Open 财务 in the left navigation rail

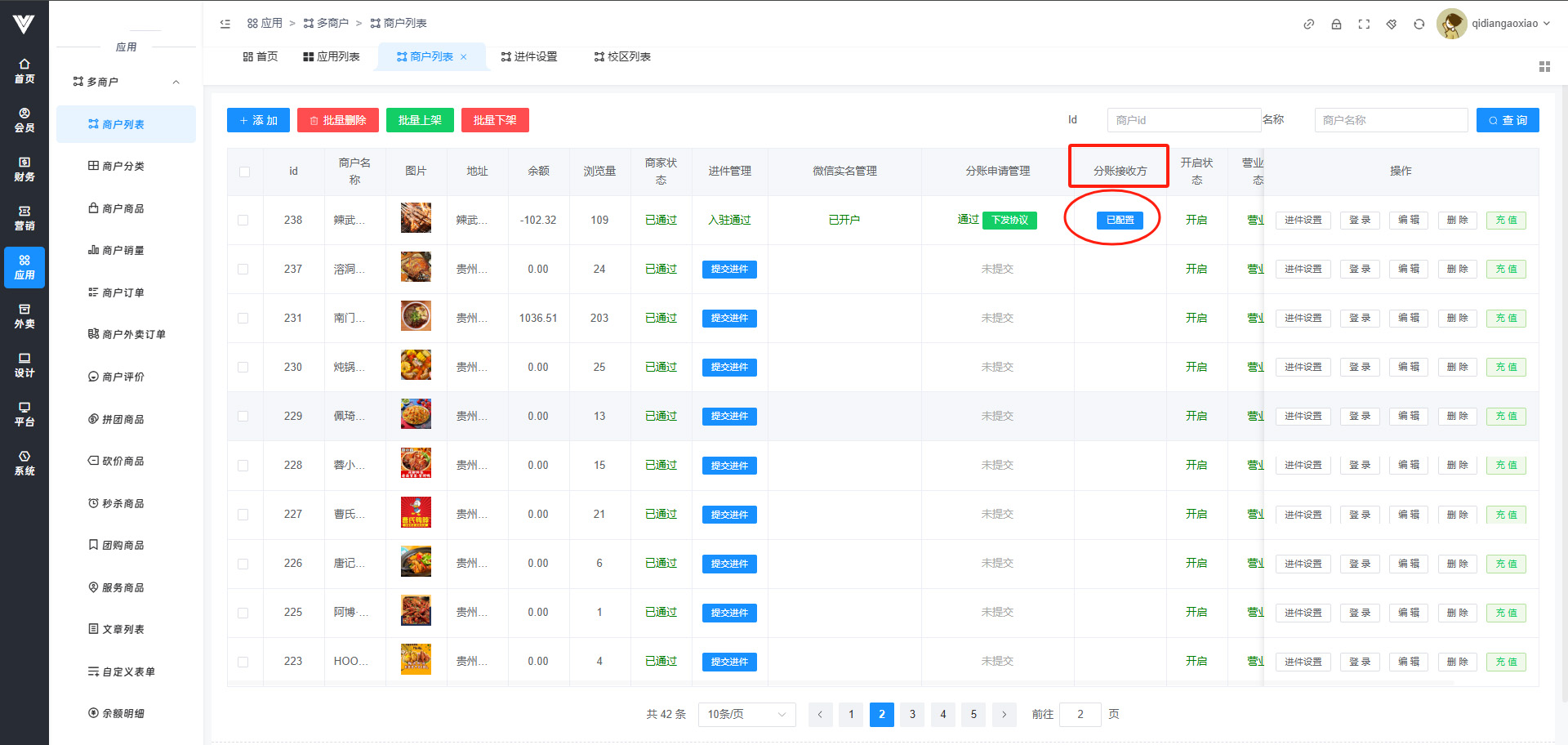[24, 169]
